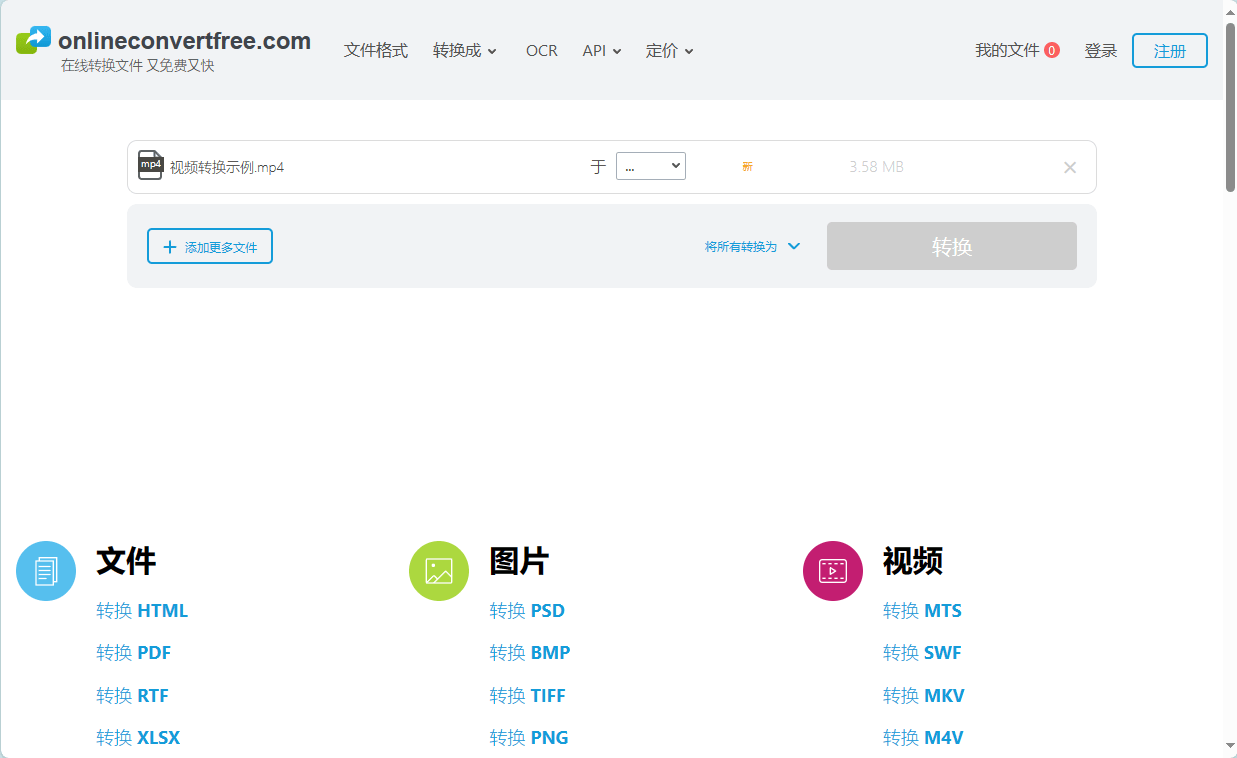The width and height of the screenshot is (1237, 758).
Task: Open the 转换 PDF link
Action: (133, 652)
